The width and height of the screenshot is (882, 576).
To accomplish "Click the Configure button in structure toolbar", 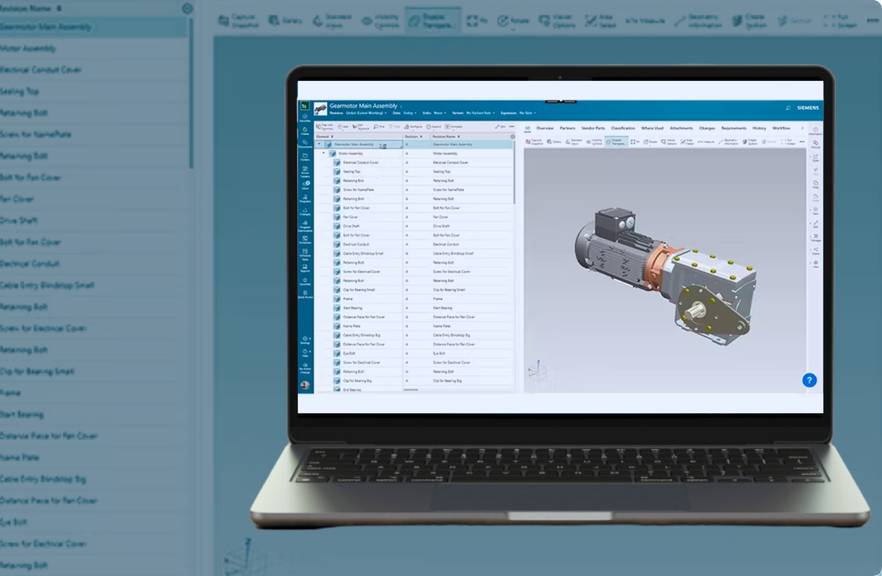I will click(407, 127).
